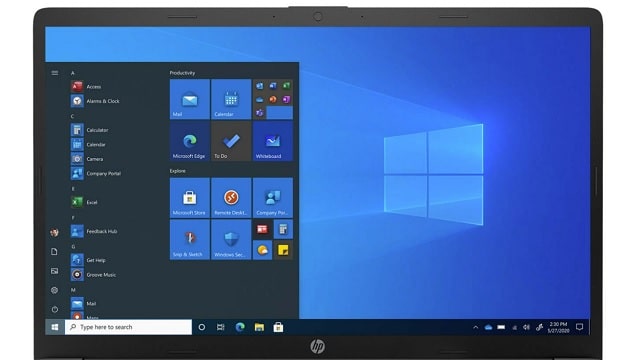Open PowerPoint in the Office tile folder
The height and width of the screenshot is (360, 640).
273,99
